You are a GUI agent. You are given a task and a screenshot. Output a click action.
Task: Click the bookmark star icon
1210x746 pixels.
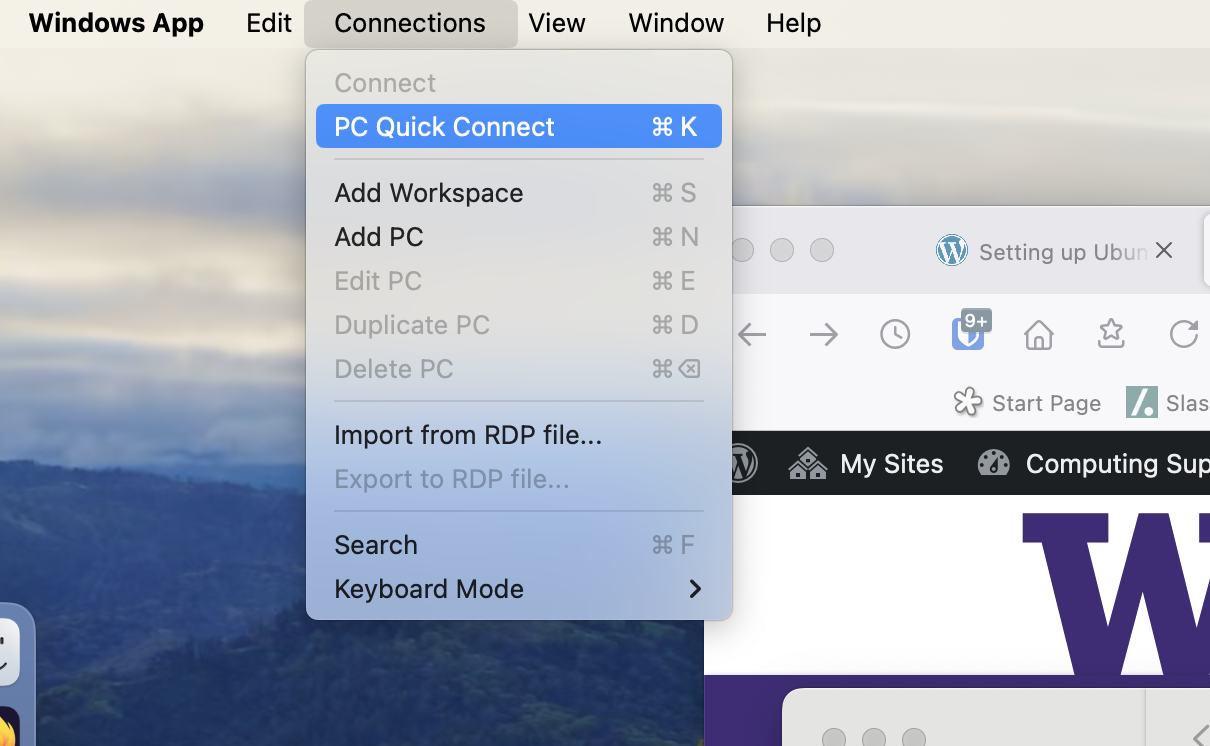coord(1111,334)
